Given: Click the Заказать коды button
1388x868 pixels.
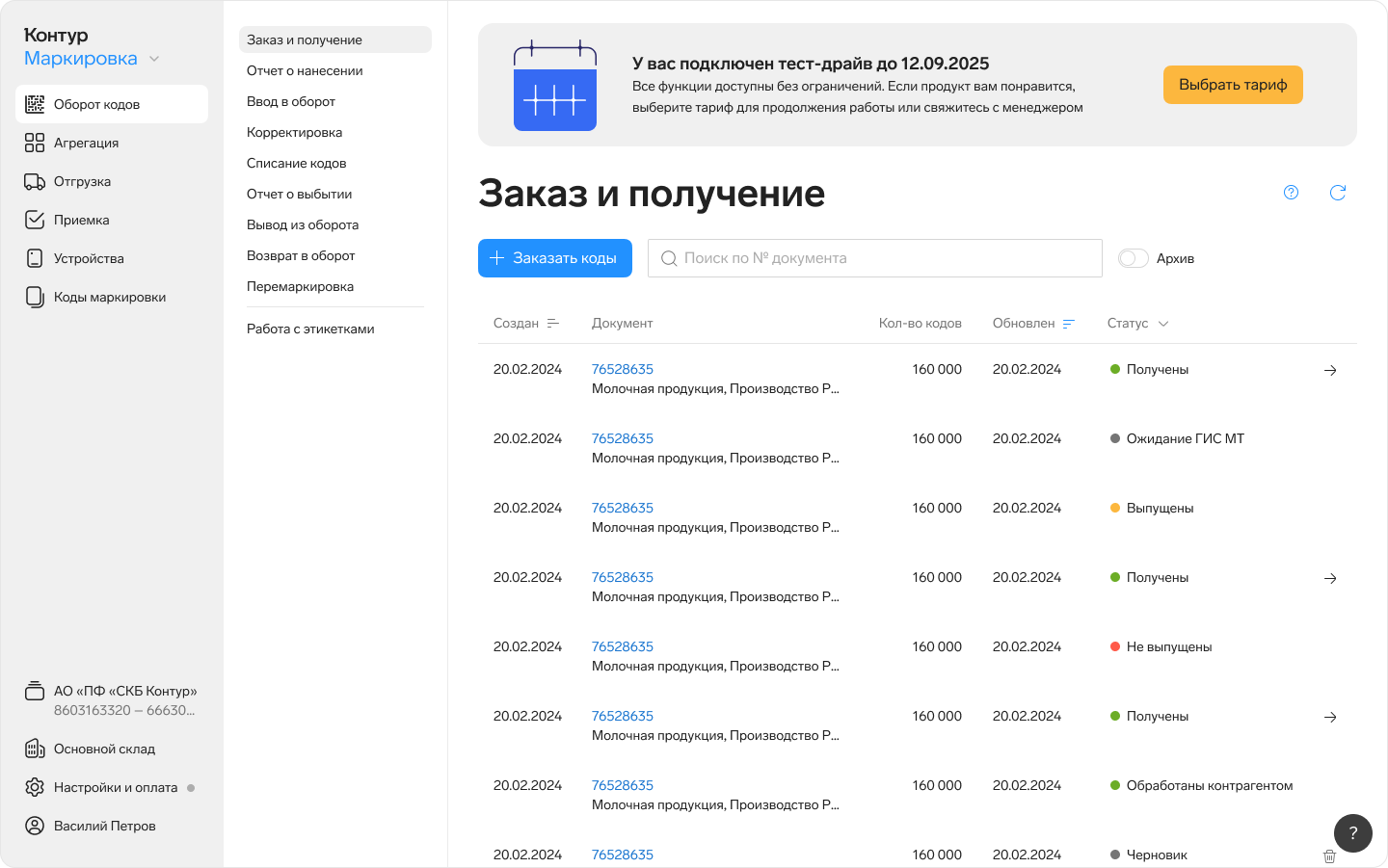Looking at the screenshot, I should pos(554,258).
